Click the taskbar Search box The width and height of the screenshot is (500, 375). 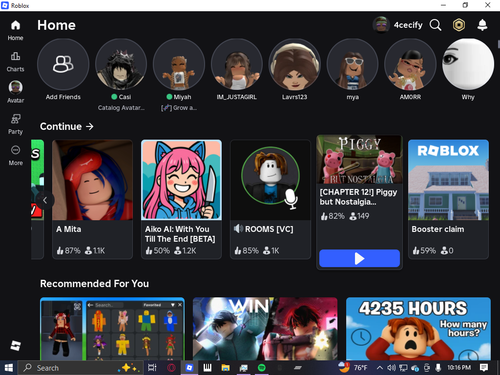pos(81,368)
